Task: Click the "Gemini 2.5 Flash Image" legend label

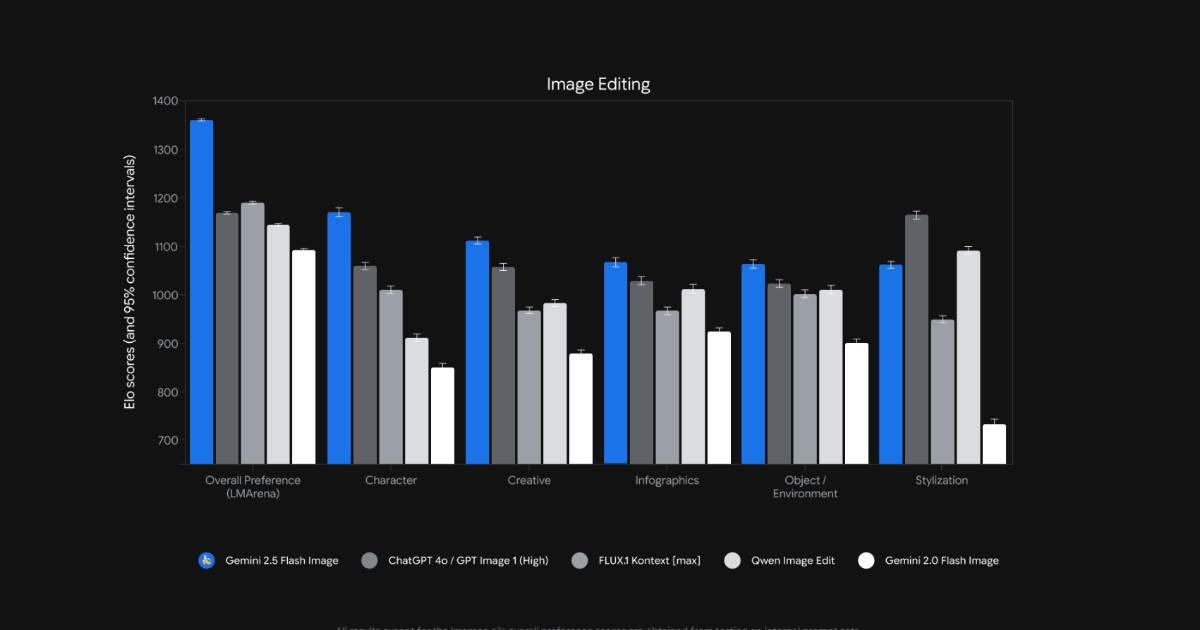Action: pyautogui.click(x=281, y=561)
